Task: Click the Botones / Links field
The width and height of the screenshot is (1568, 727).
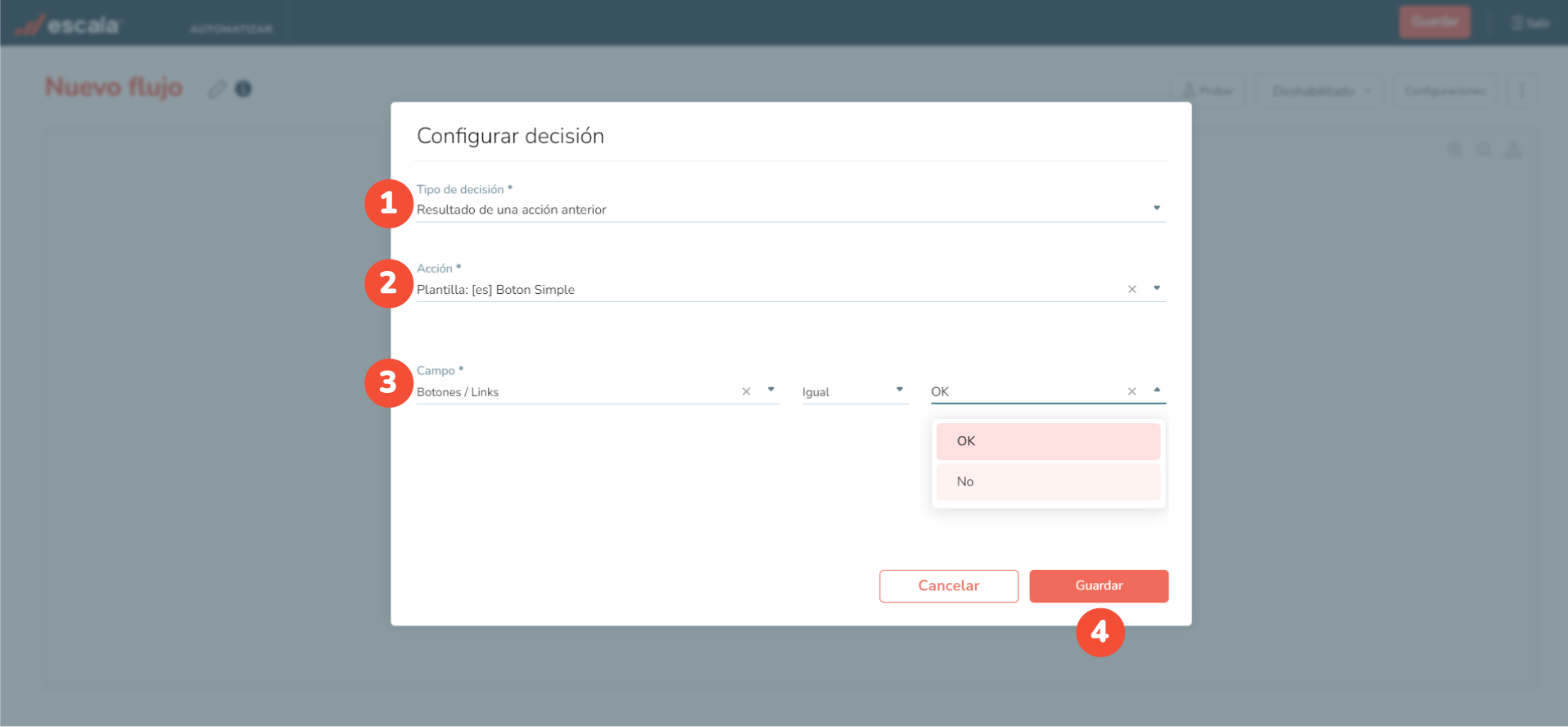Action: click(x=598, y=392)
